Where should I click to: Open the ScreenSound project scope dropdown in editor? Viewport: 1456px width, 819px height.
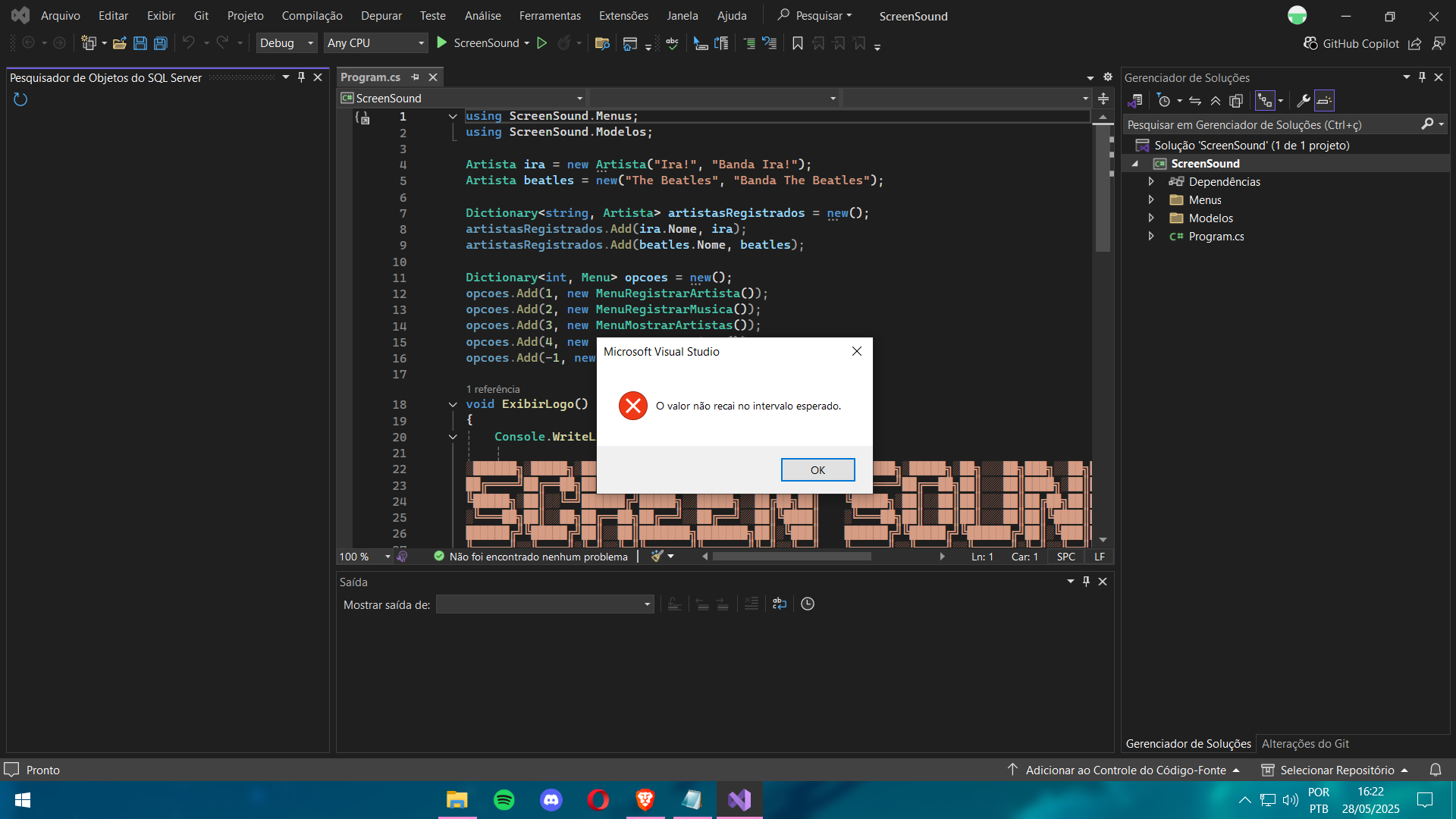[462, 99]
